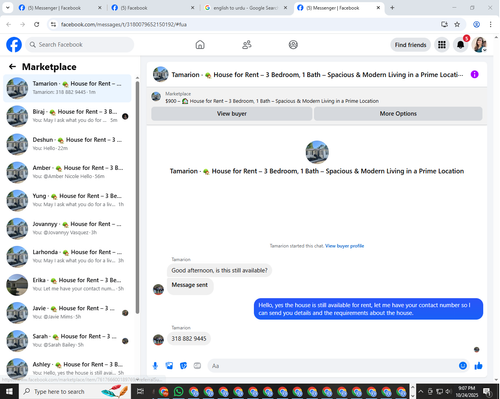Open Chrome three-dot menu
Screen dimensions: 500x399
pos(490,24)
